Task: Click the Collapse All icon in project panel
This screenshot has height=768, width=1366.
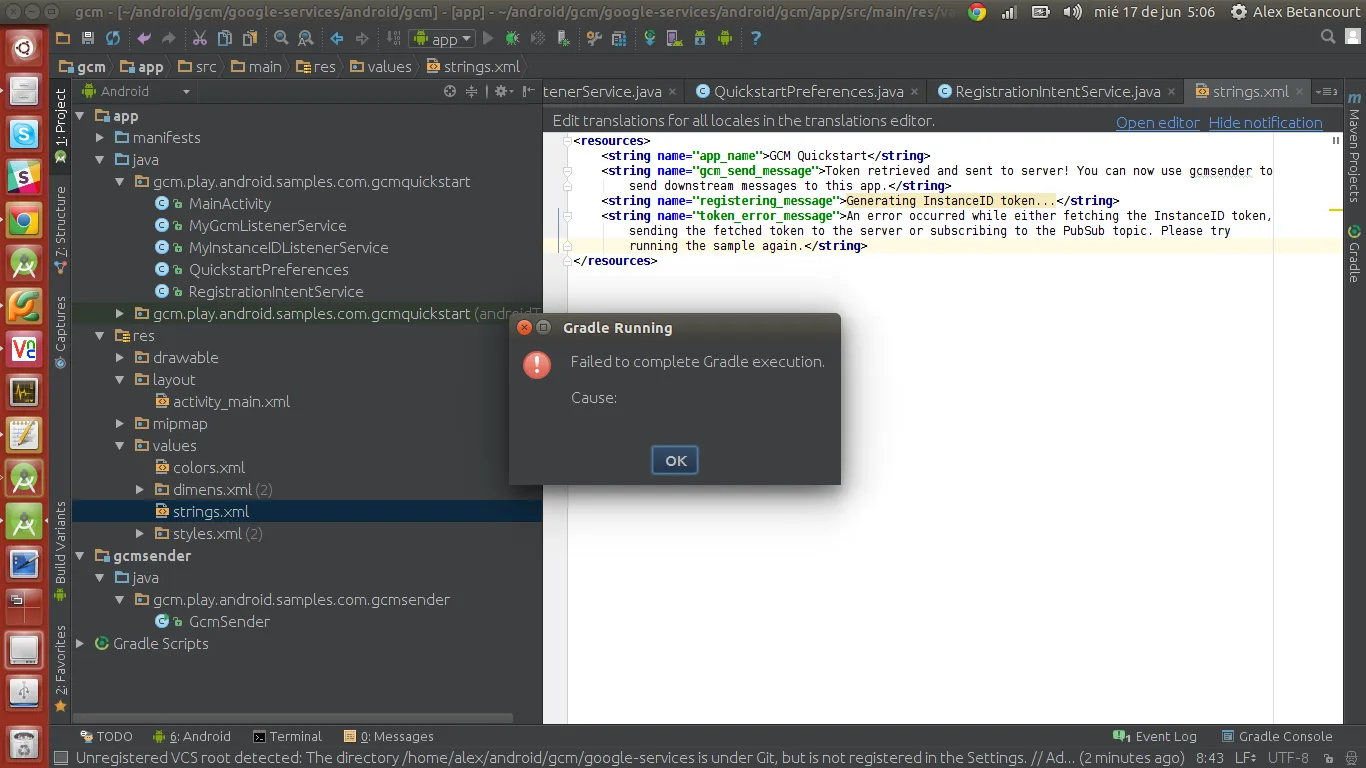Action: [x=473, y=91]
